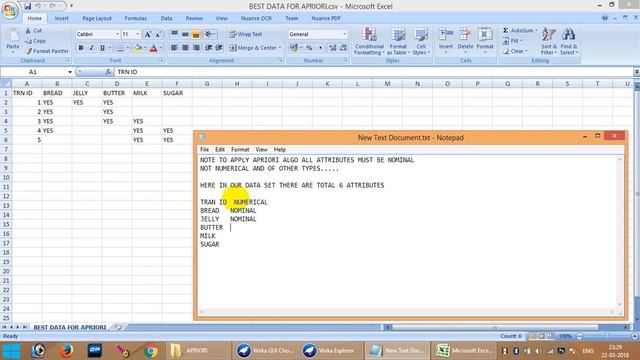
Task: Click the Copy command
Action: point(36,41)
